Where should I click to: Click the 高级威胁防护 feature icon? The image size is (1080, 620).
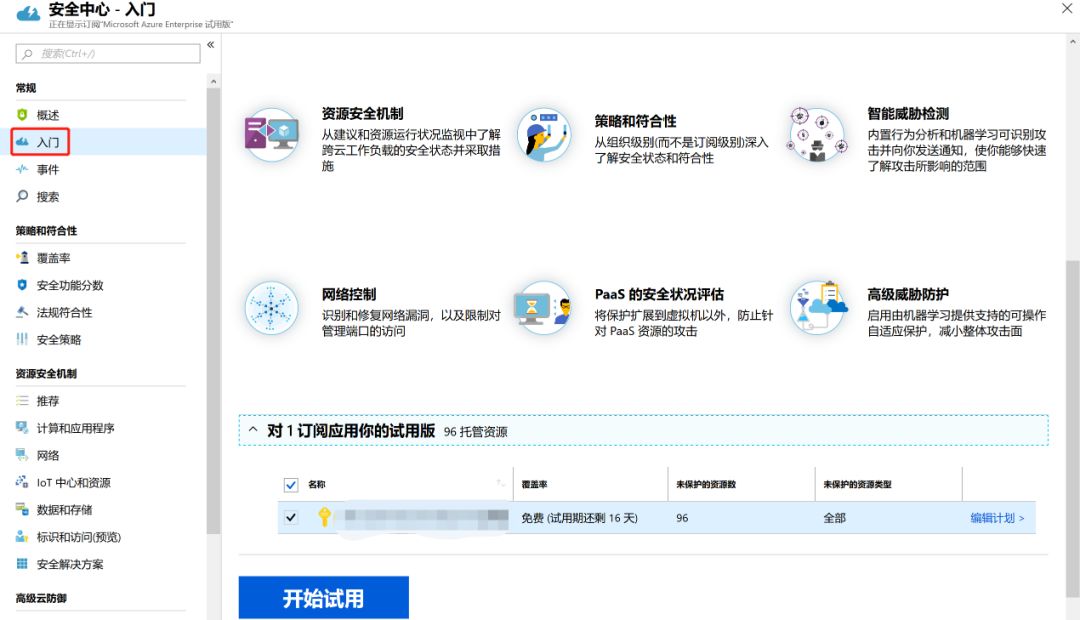(816, 307)
